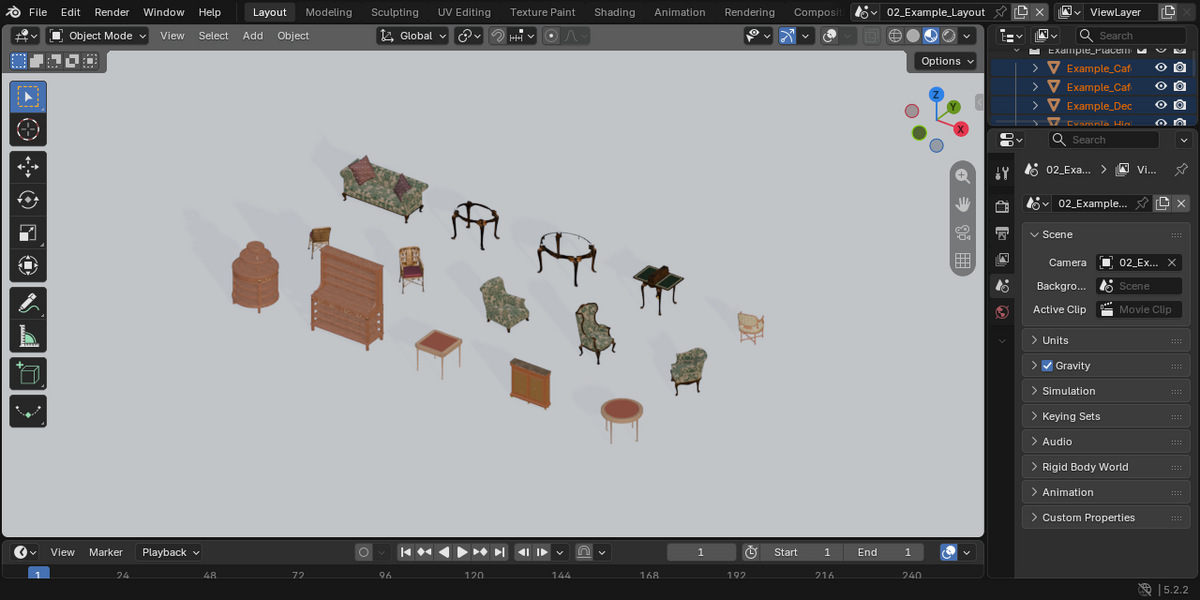Toggle snapping magnet icon

tap(497, 36)
